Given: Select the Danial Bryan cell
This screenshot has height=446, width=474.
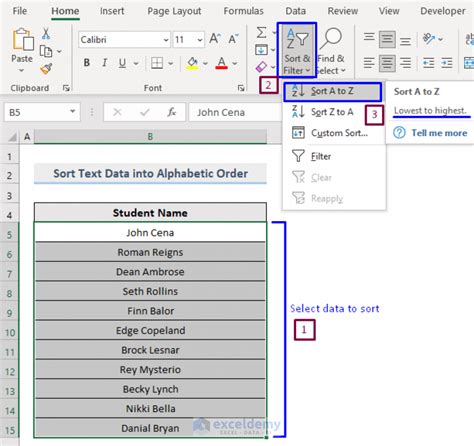Looking at the screenshot, I should [x=150, y=428].
